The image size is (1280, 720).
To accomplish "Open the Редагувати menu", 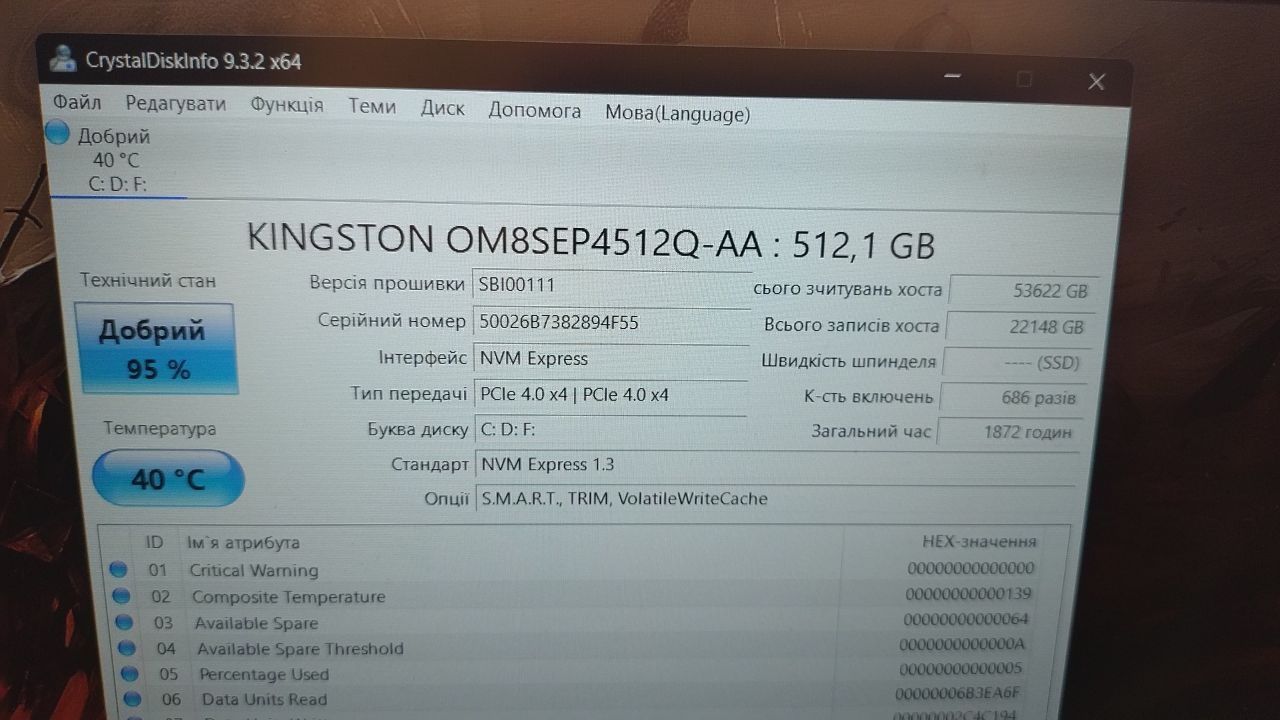I will point(175,104).
